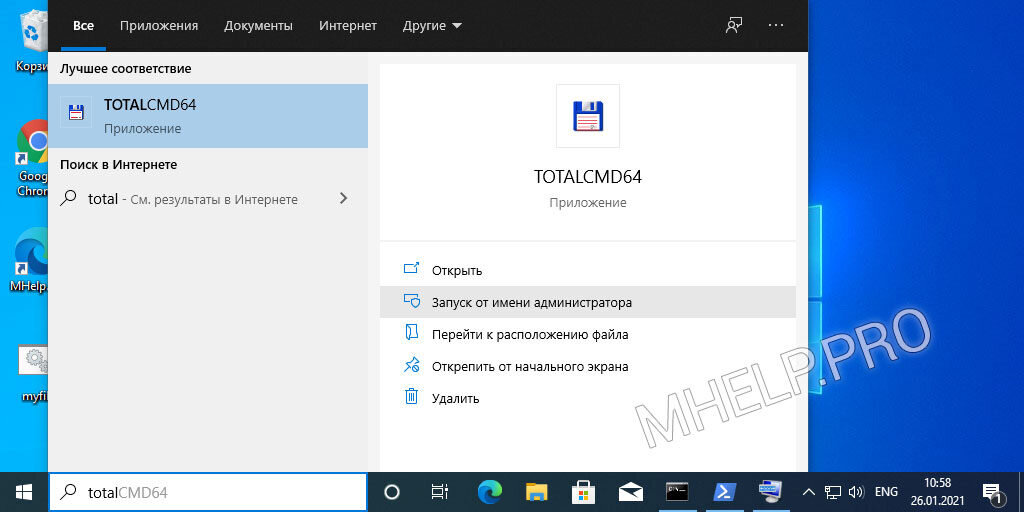The image size is (1024, 512).
Task: Switch to the Интернет tab
Action: [x=347, y=26]
